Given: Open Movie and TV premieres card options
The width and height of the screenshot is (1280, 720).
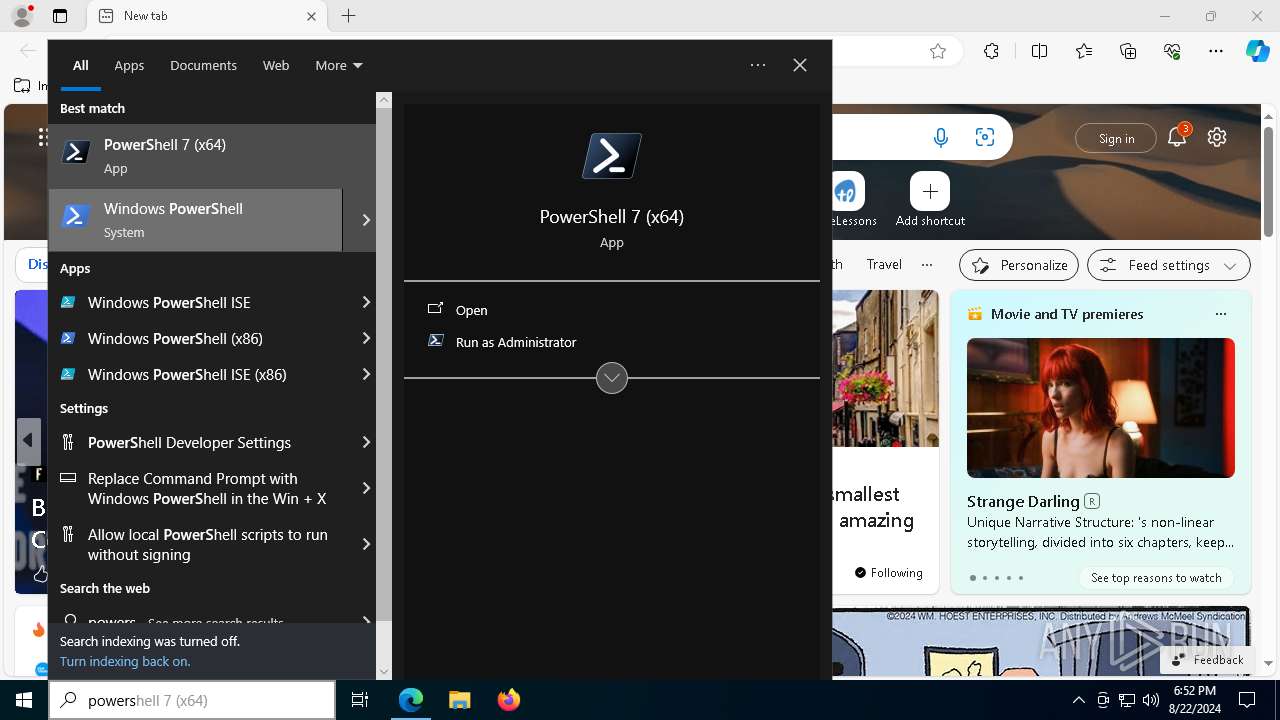Looking at the screenshot, I should [x=1220, y=314].
